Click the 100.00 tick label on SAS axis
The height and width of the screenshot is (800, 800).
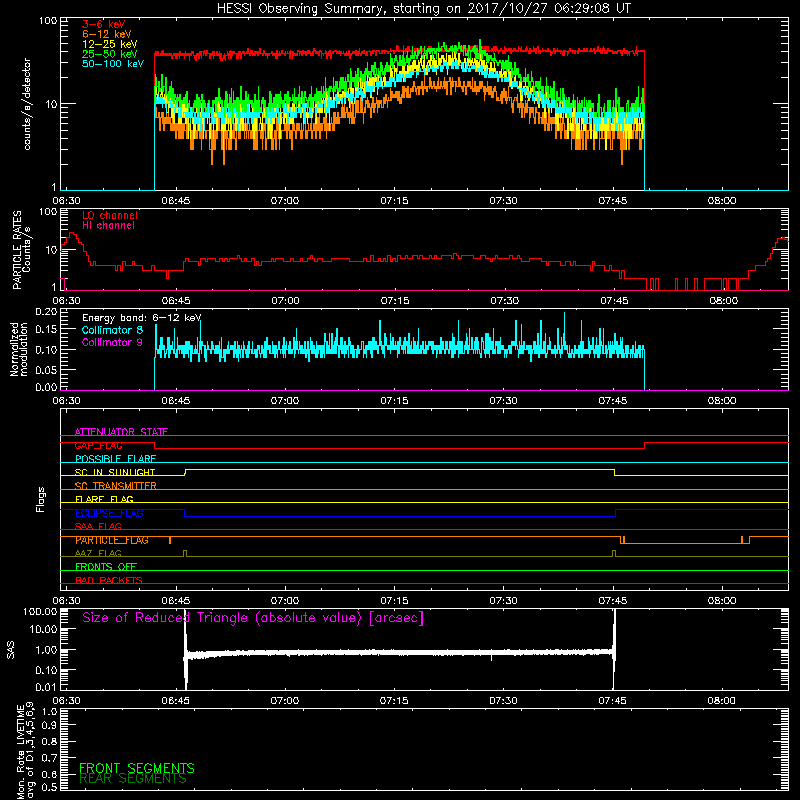(x=40, y=611)
